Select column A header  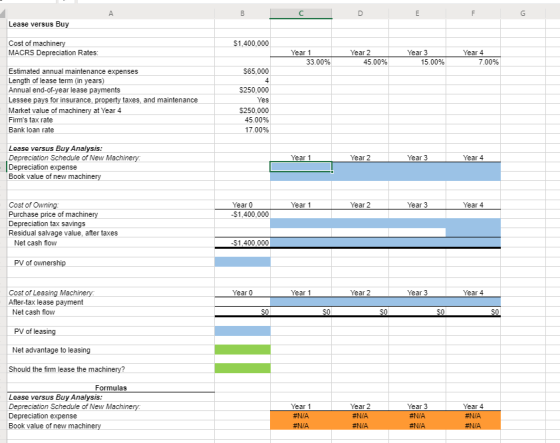[111, 13]
